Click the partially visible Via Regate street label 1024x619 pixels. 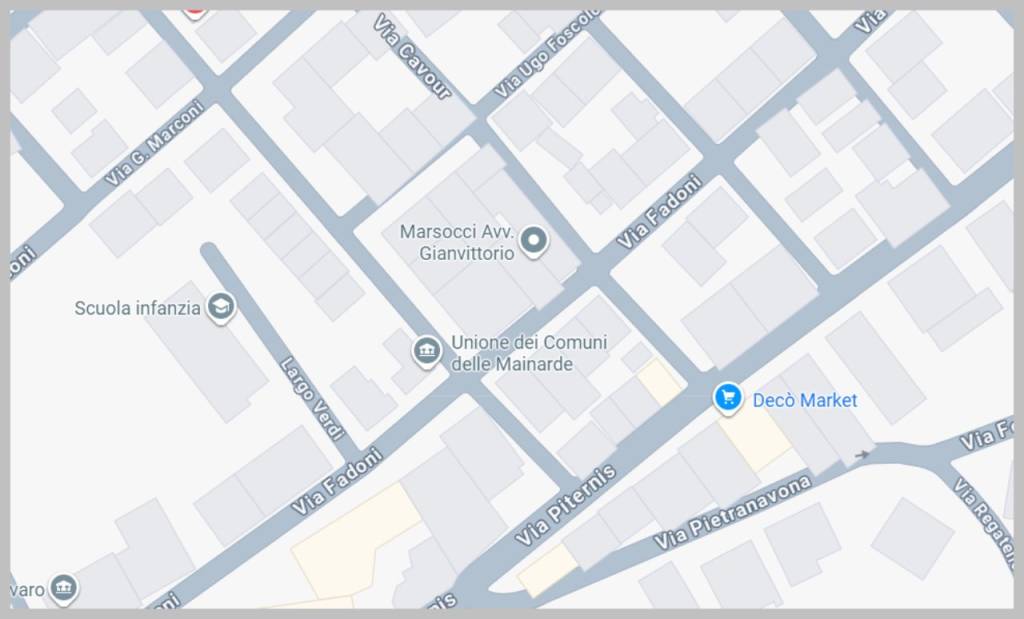click(x=983, y=516)
